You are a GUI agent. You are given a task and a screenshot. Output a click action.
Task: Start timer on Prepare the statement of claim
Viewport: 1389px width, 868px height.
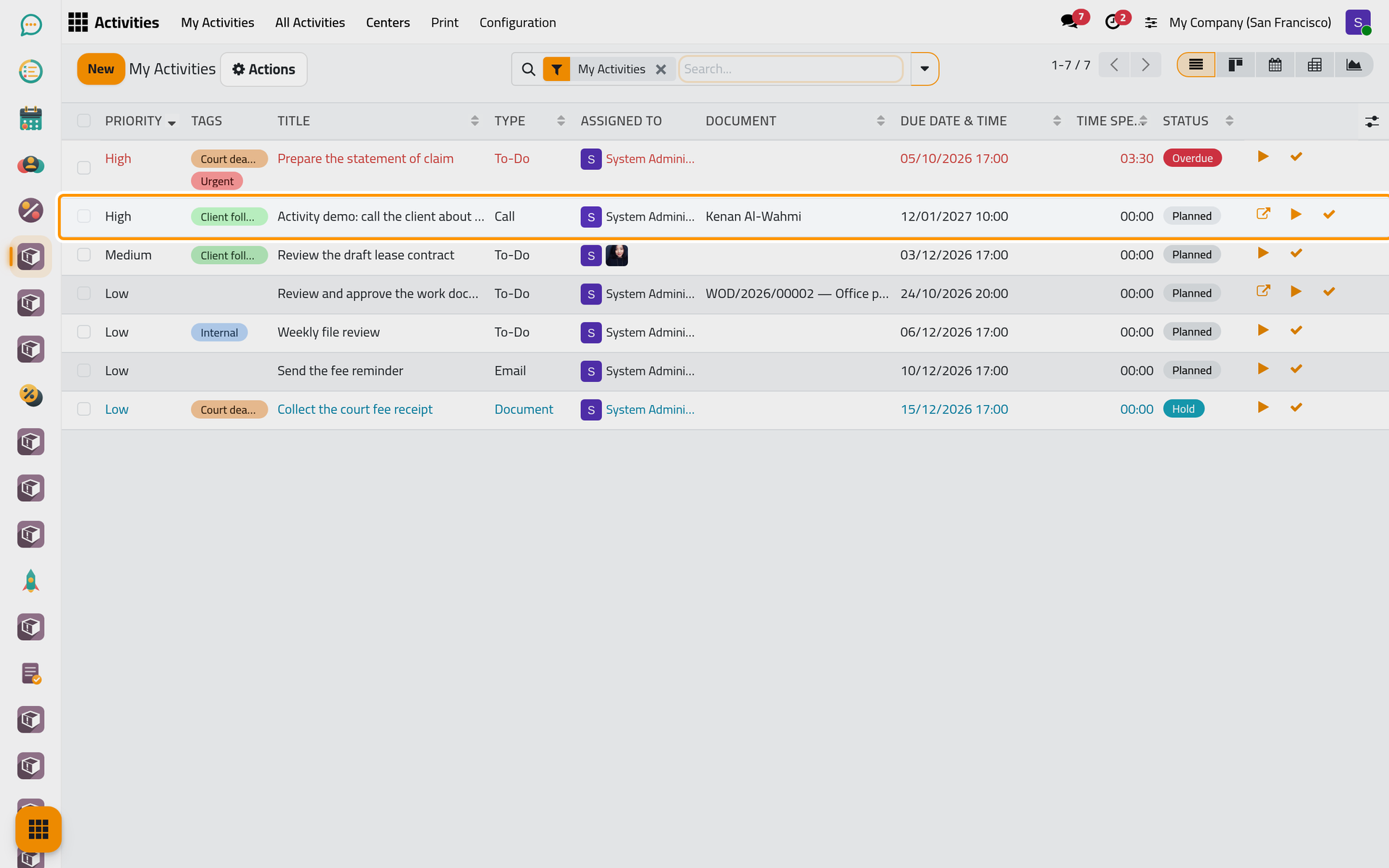coord(1263,157)
